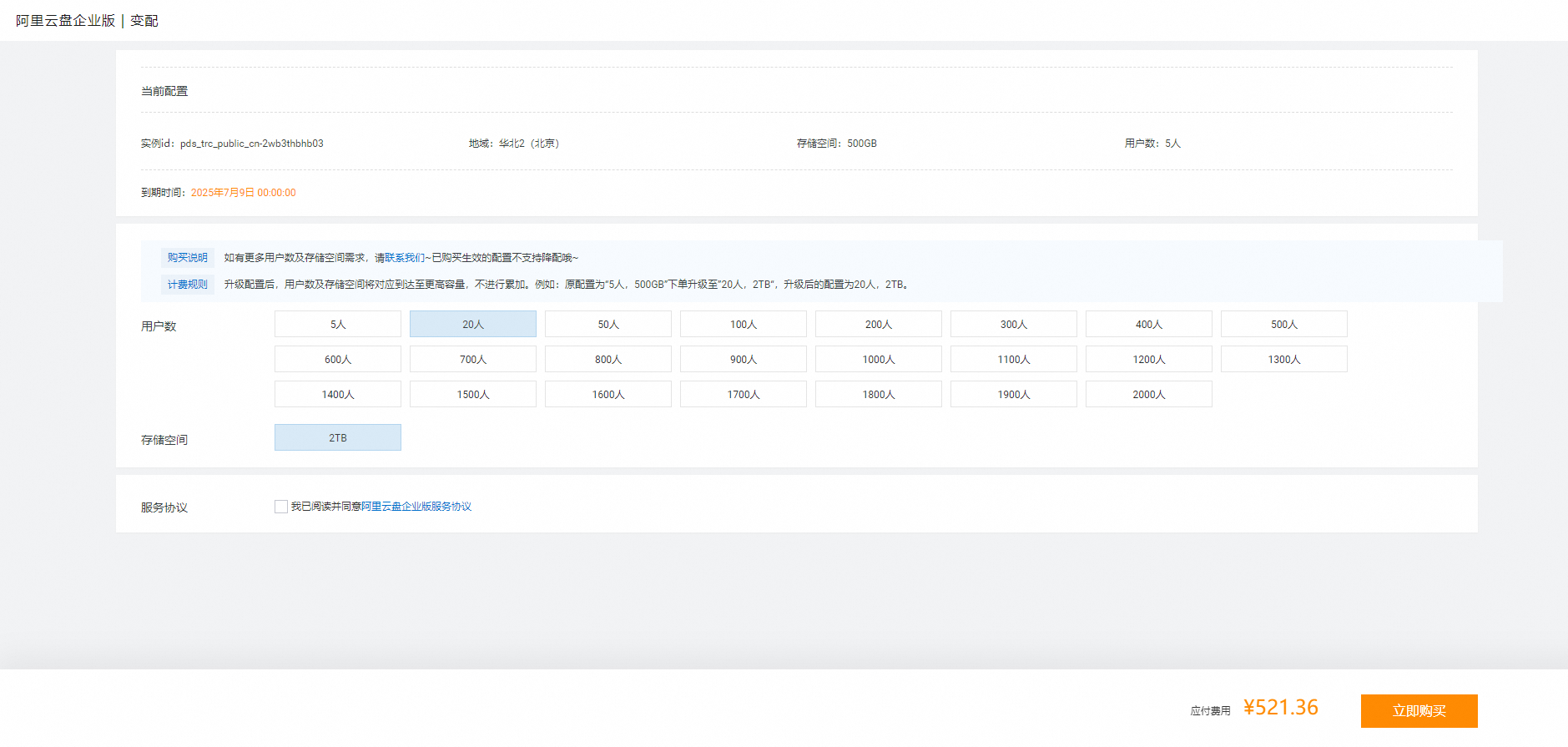Open the 阿里云盘企业版服务协议 link
This screenshot has width=1568, height=747.
(416, 507)
